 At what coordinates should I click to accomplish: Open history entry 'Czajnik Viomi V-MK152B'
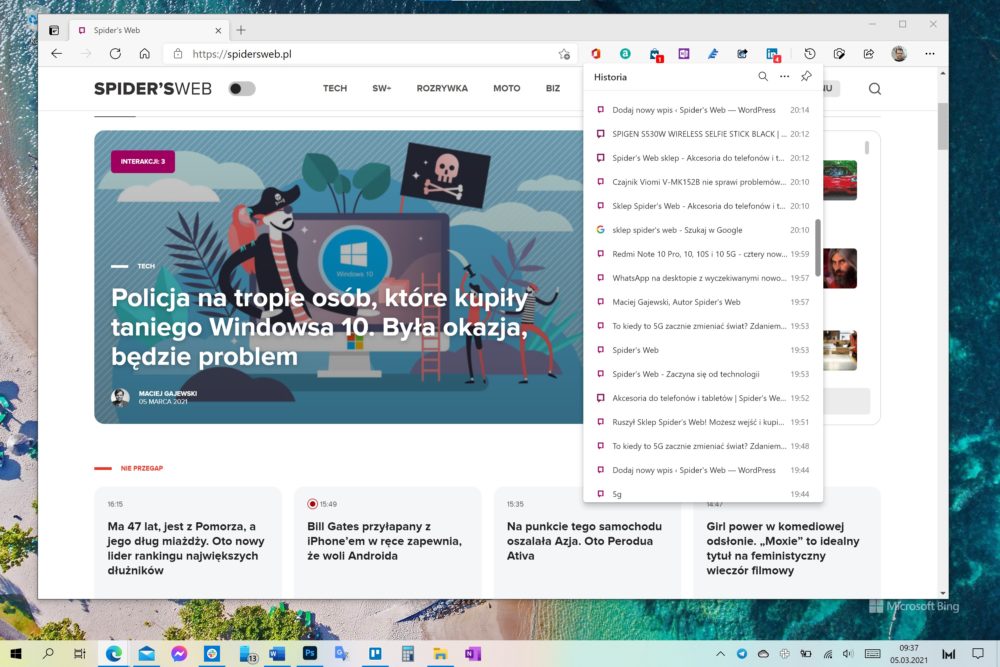click(x=703, y=182)
